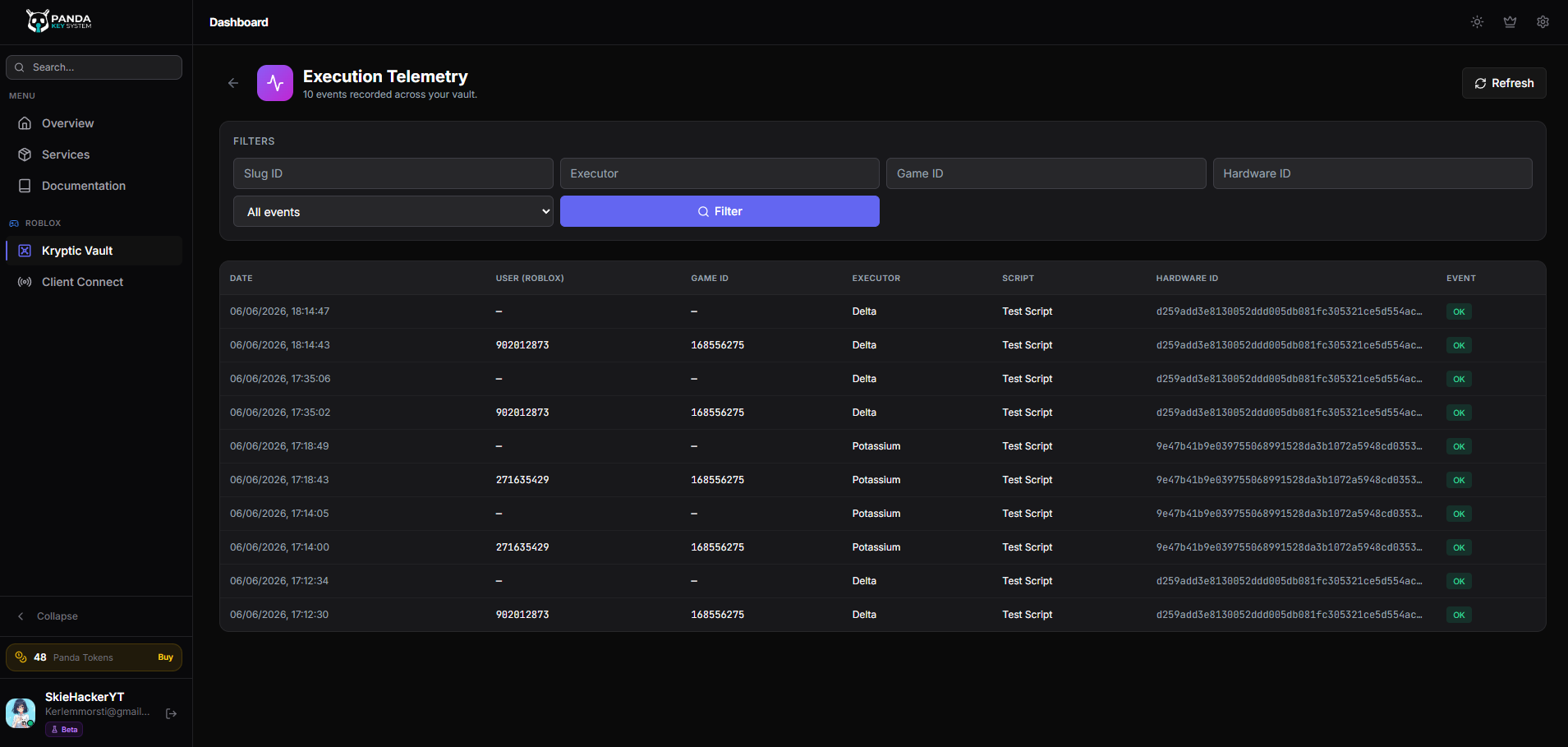
Task: Open the Overview menu item
Action: coord(94,123)
